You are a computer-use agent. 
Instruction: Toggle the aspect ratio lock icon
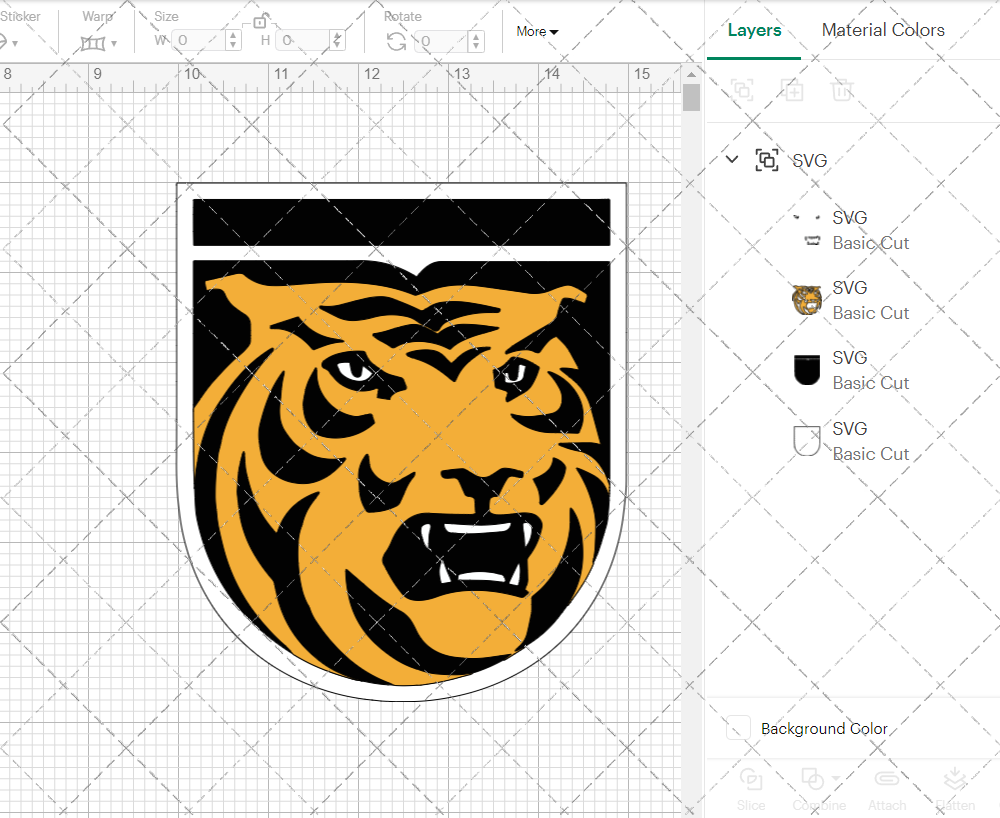[x=260, y=21]
